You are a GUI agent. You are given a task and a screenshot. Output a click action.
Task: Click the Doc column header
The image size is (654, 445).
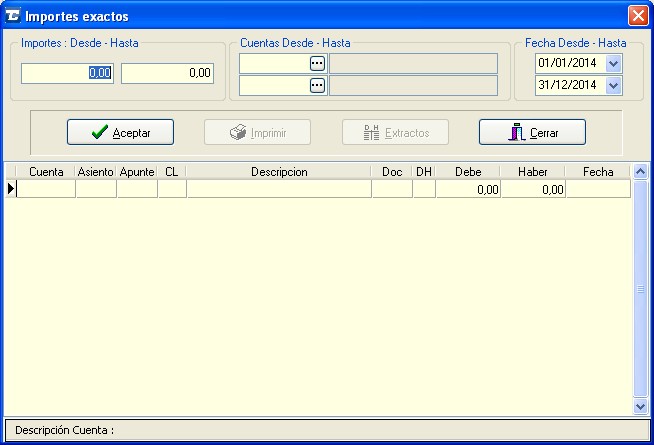(x=392, y=172)
